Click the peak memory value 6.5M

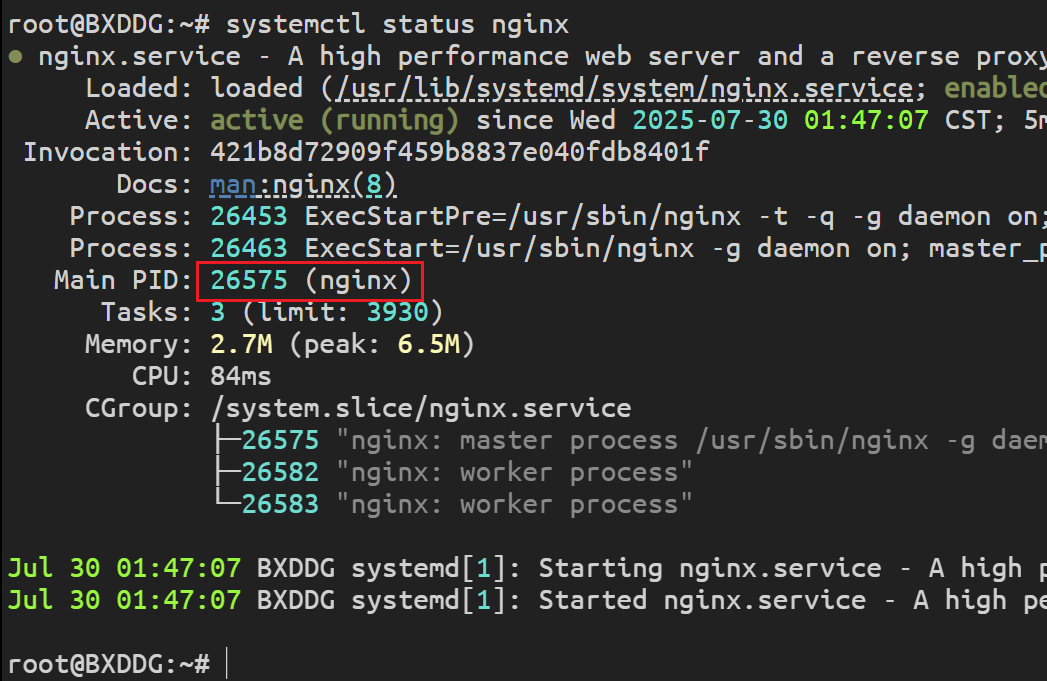[x=428, y=345]
